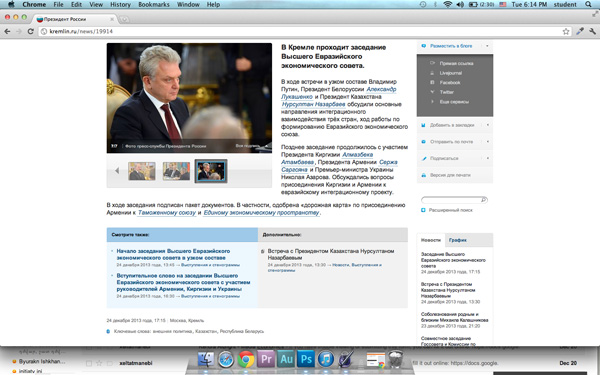This screenshot has height=375, width=600.
Task: Open Встреча с Президентом Казахстана additional link
Action: click(x=331, y=254)
